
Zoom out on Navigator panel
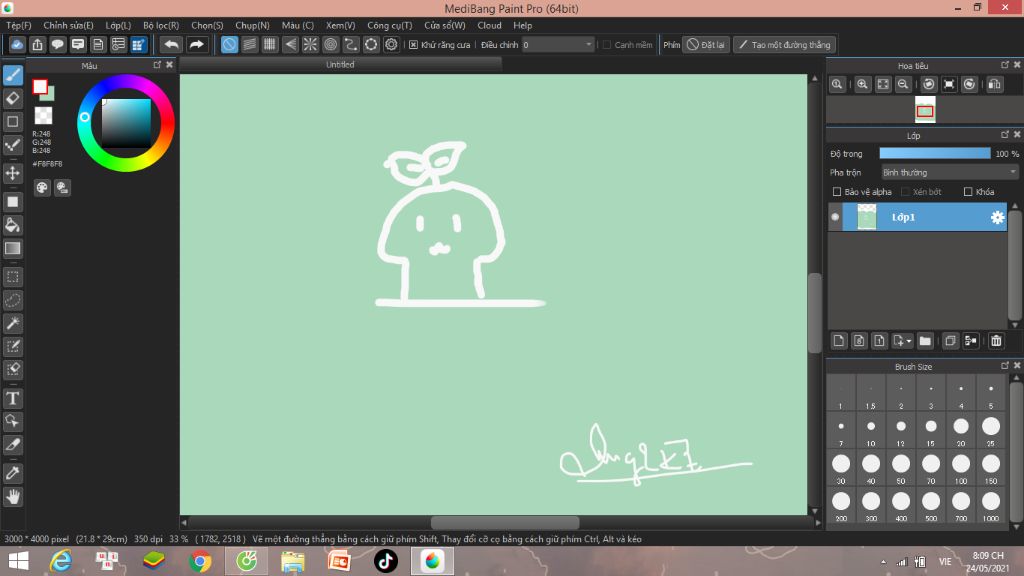903,84
